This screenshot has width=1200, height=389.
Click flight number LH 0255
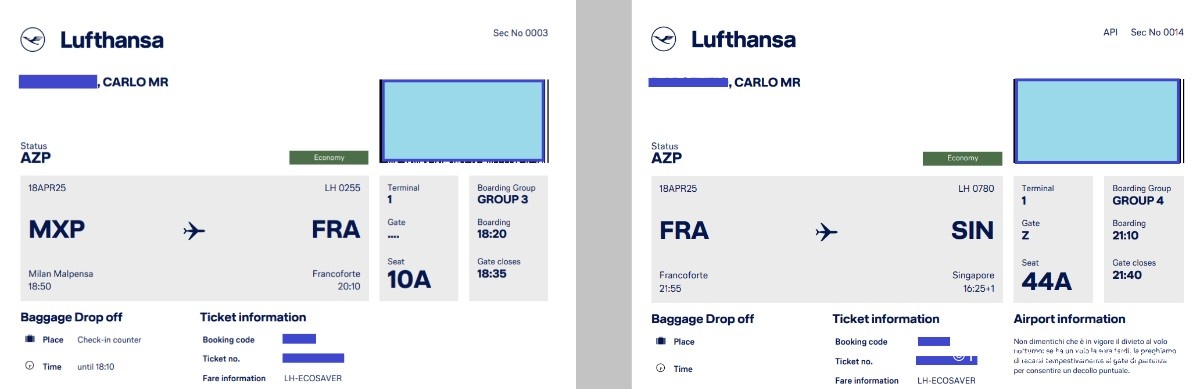(343, 187)
